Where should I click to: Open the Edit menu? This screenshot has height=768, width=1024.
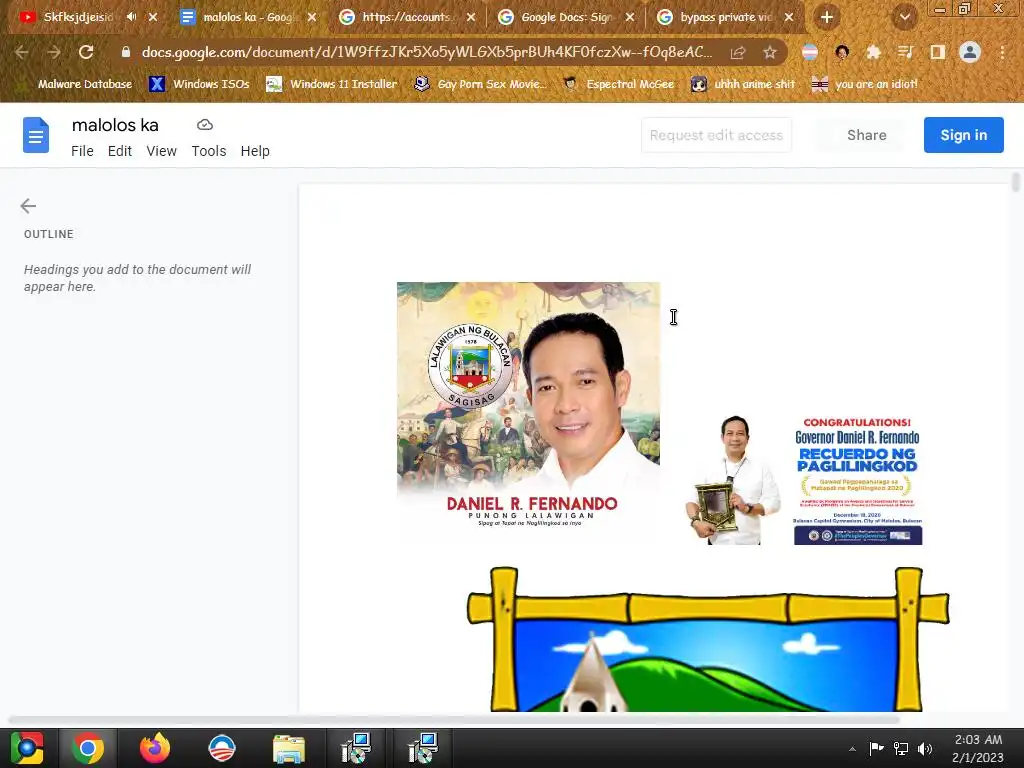coord(120,151)
